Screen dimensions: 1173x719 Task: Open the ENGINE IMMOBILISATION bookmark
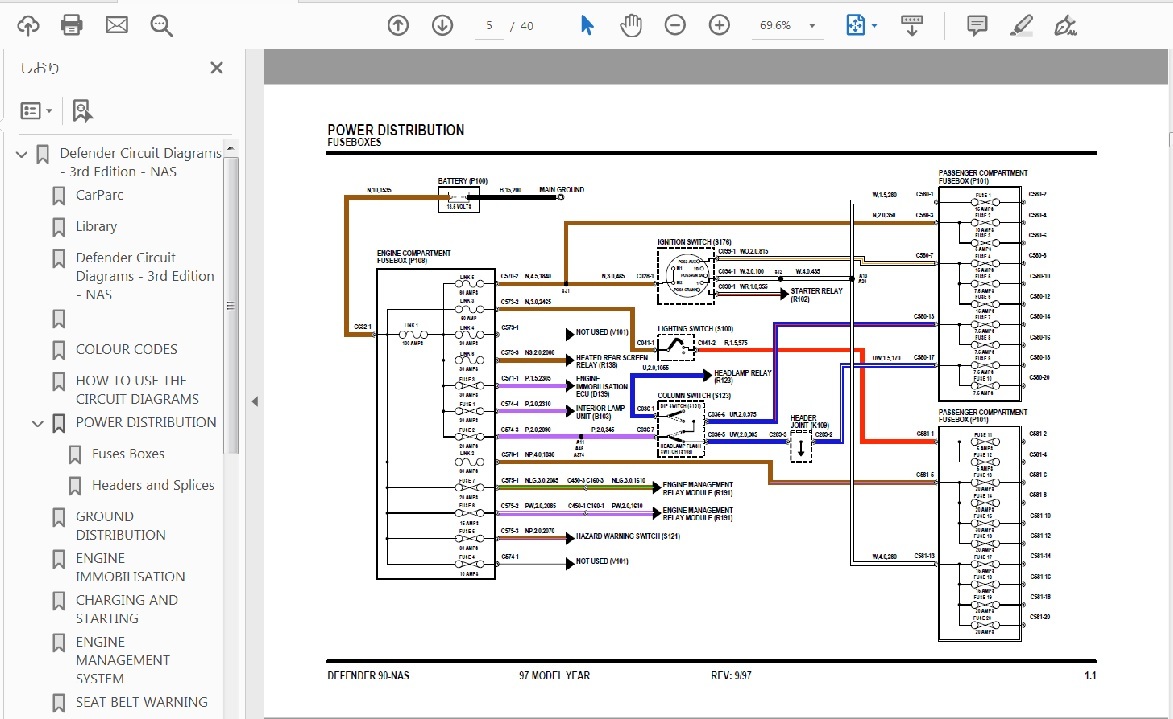point(130,567)
